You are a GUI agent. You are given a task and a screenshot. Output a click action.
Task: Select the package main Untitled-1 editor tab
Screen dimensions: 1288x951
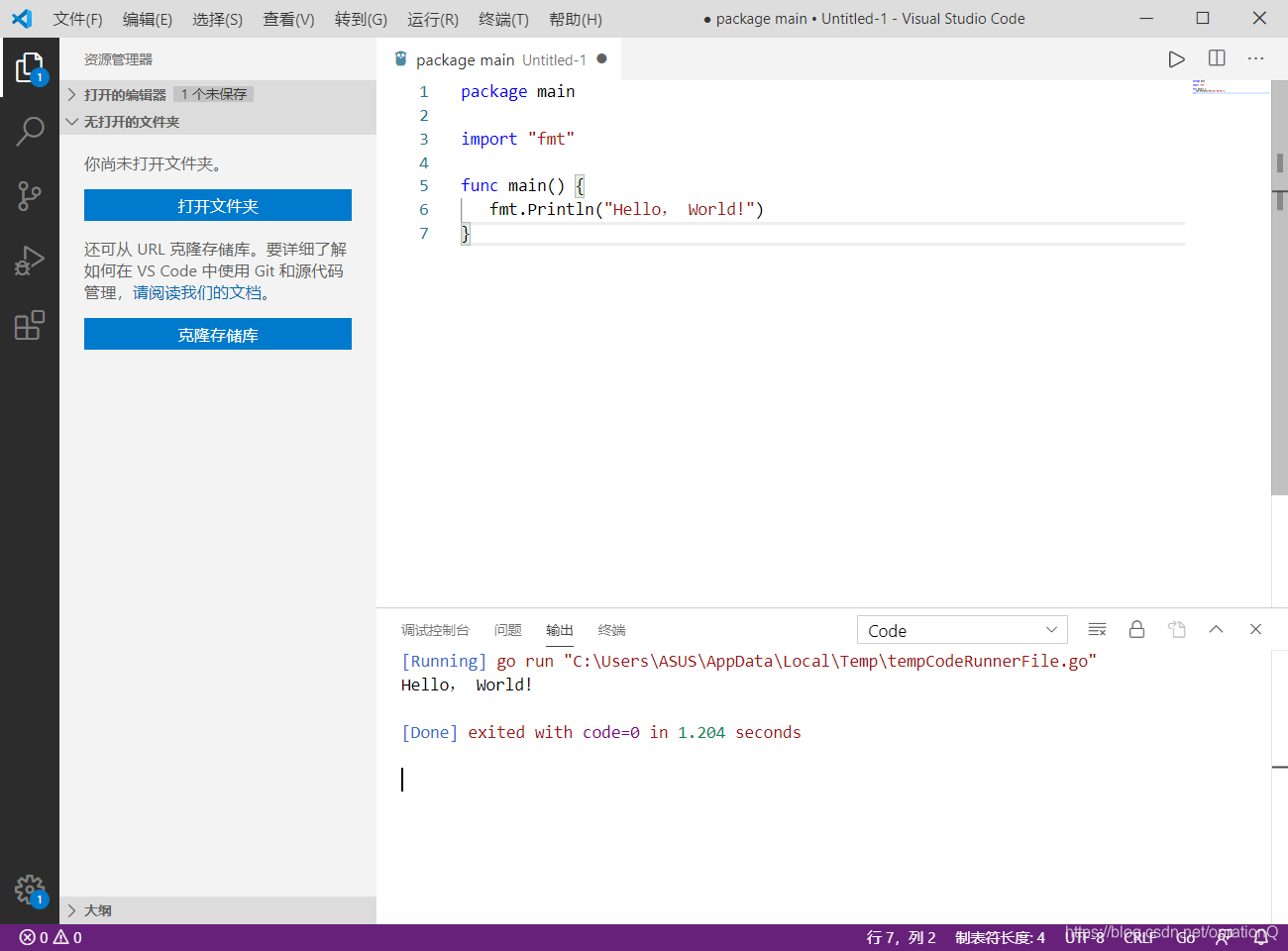500,59
